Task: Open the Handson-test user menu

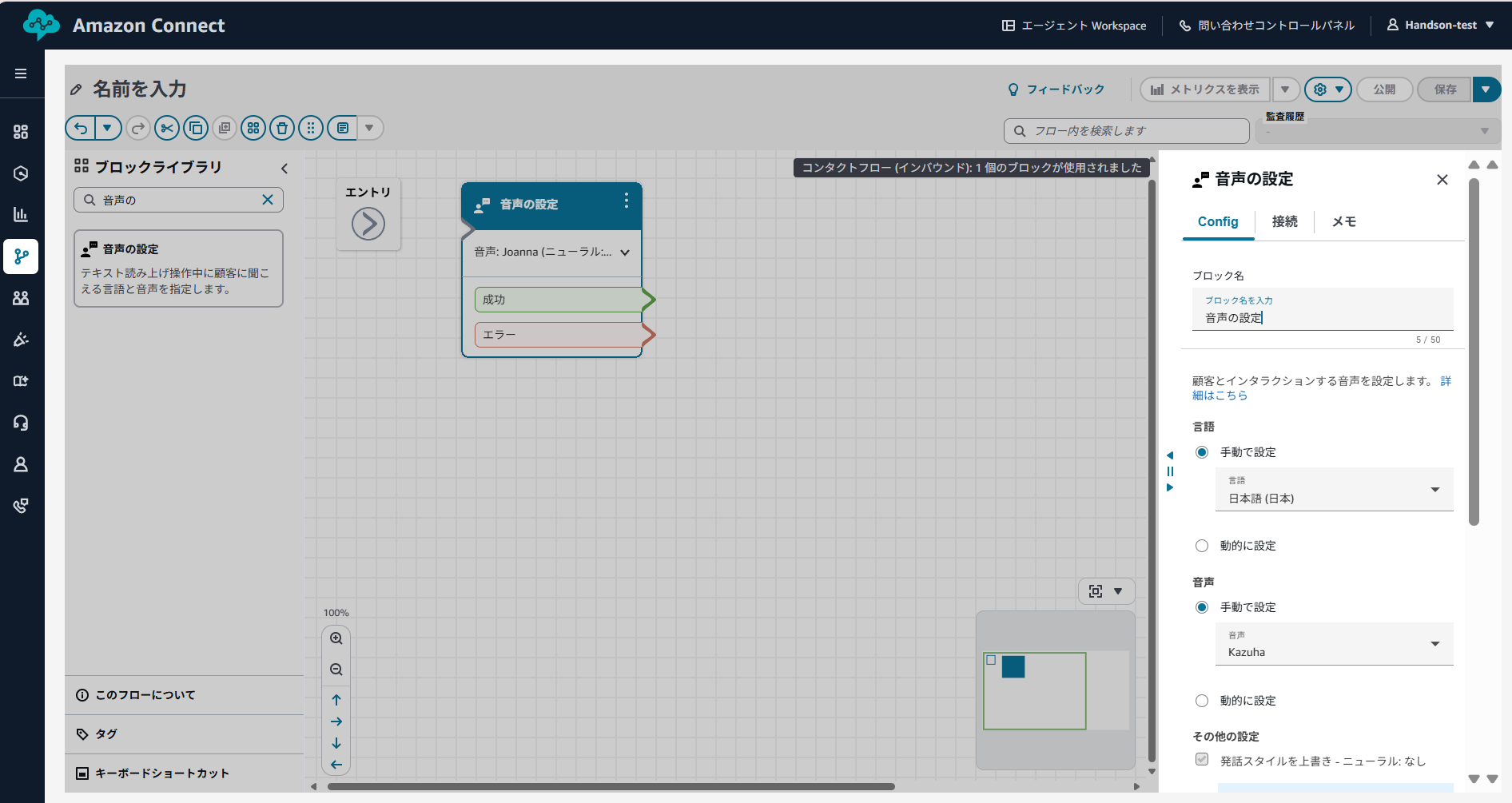Action: tap(1441, 26)
